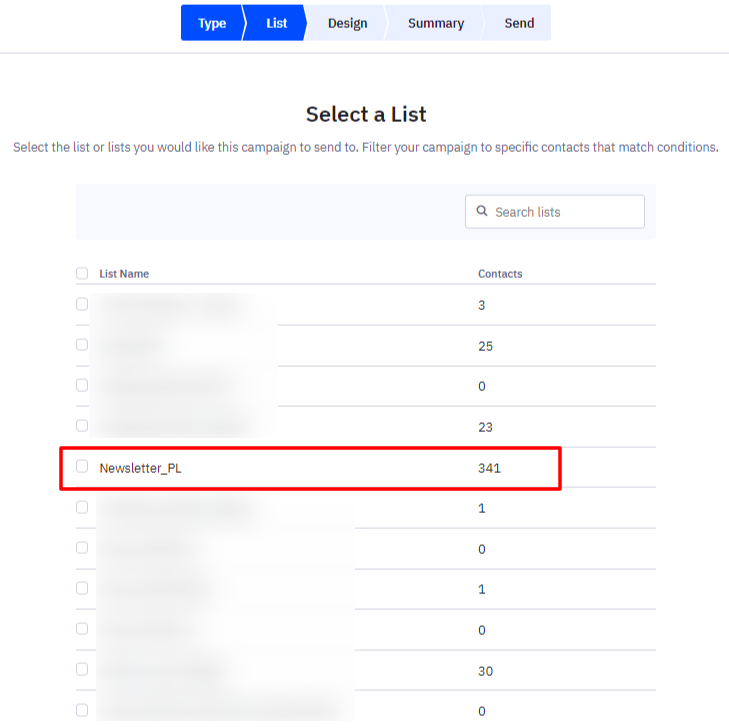Click the search magnifier icon

pyautogui.click(x=482, y=211)
